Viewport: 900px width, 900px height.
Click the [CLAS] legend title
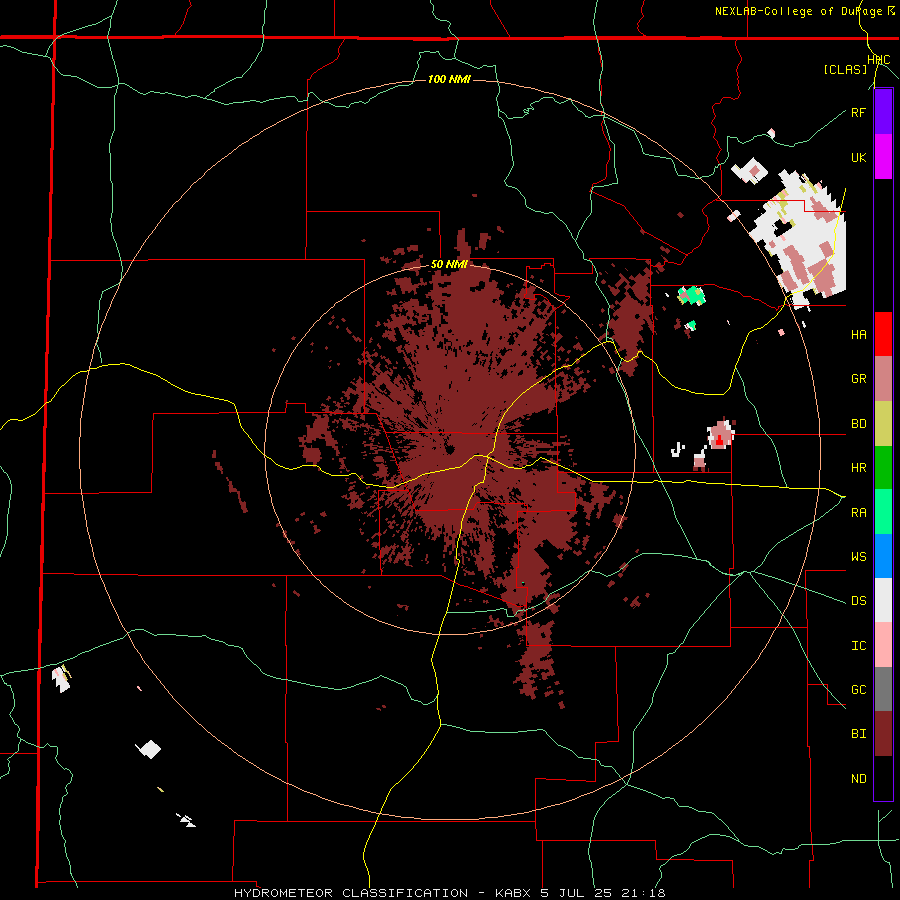click(845, 69)
